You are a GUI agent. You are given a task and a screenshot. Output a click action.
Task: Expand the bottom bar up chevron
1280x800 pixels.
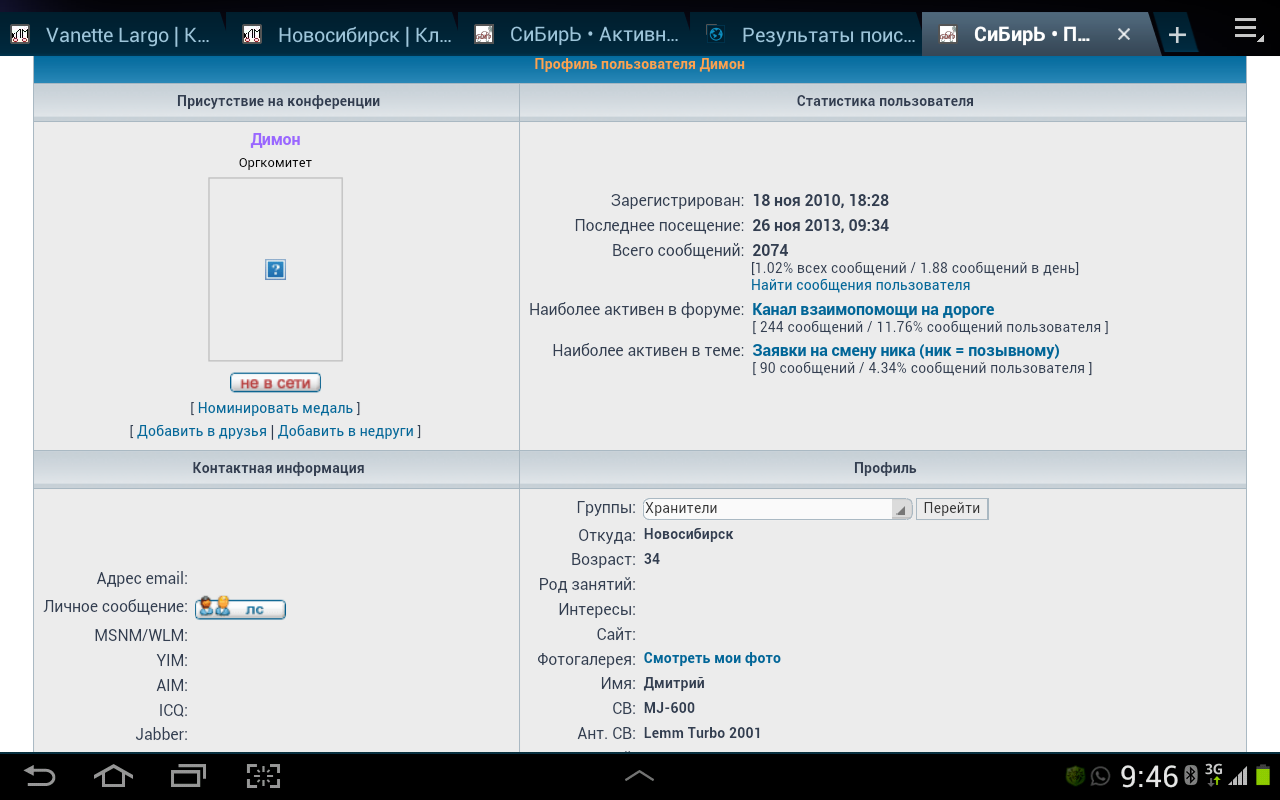tap(639, 776)
